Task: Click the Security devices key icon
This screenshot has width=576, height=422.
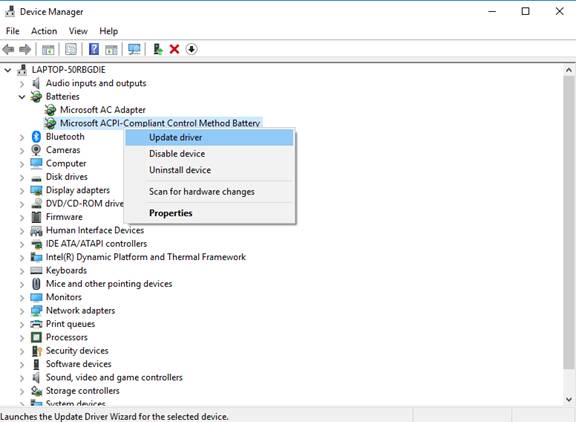Action: pyautogui.click(x=36, y=351)
